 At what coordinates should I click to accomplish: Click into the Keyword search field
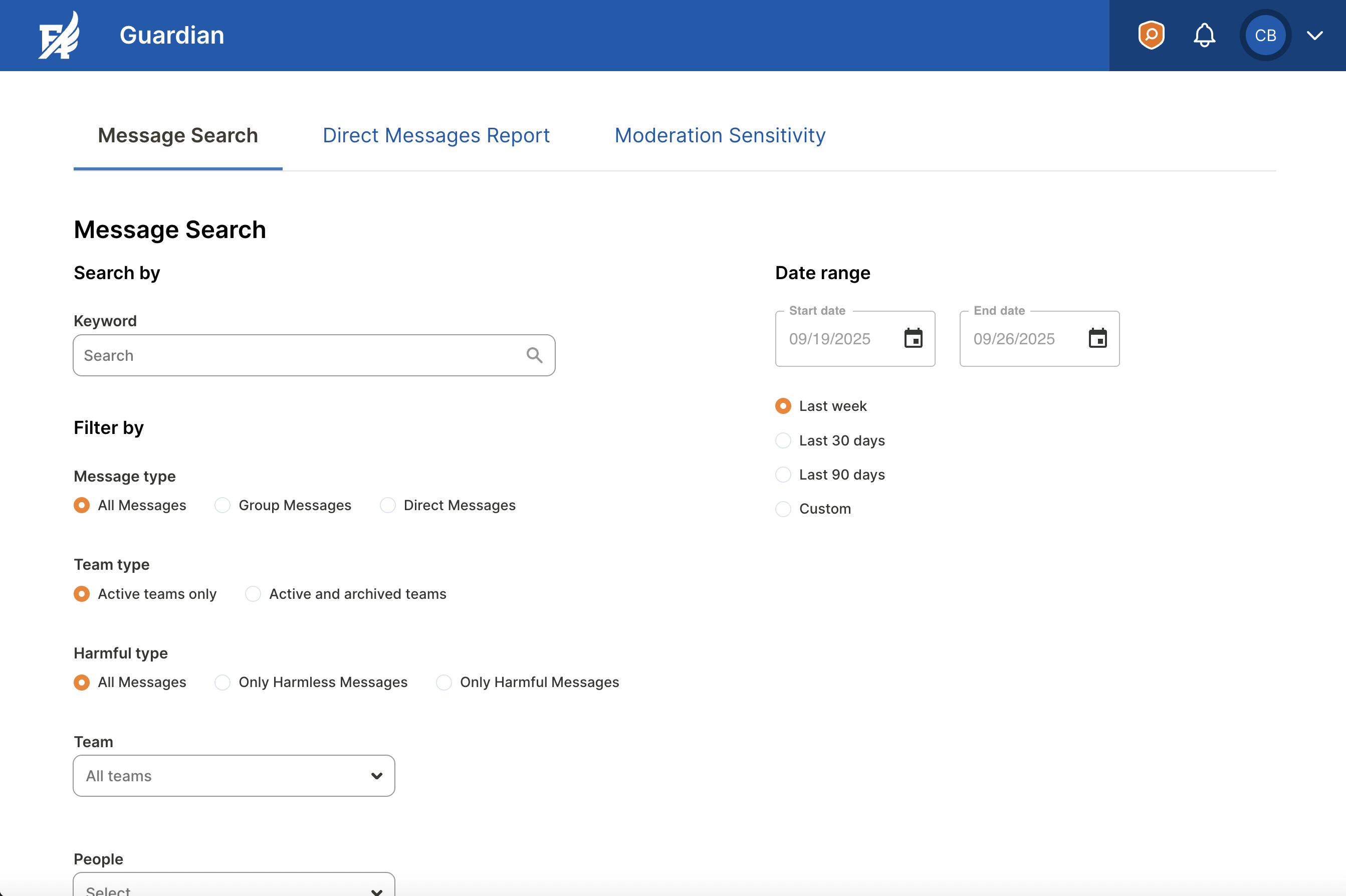[297, 355]
